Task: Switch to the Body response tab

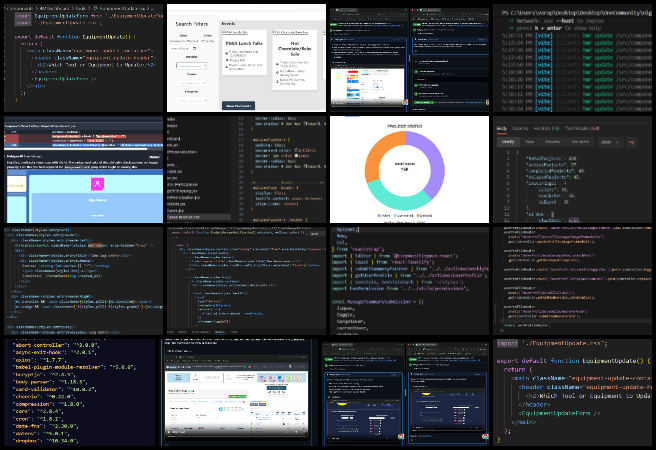Action: [502, 128]
